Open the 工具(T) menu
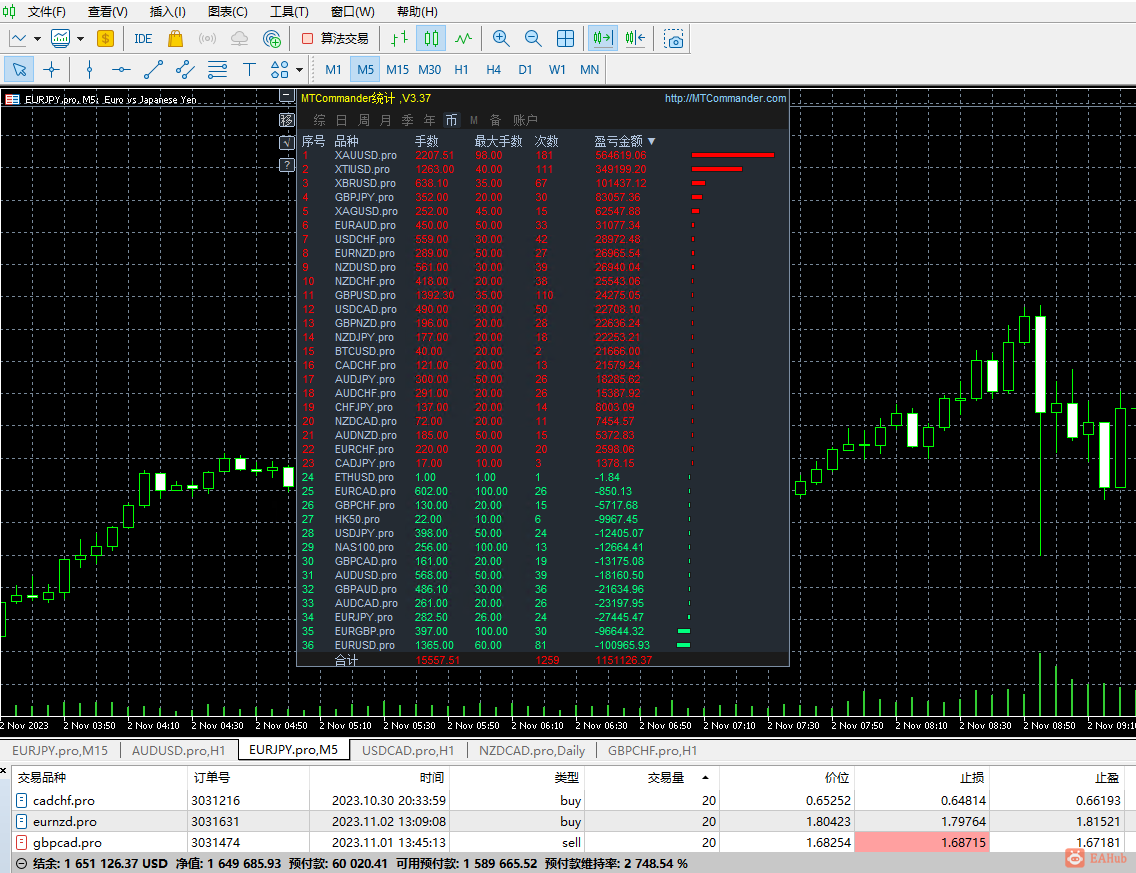Viewport: 1136px width, 873px height. (289, 12)
